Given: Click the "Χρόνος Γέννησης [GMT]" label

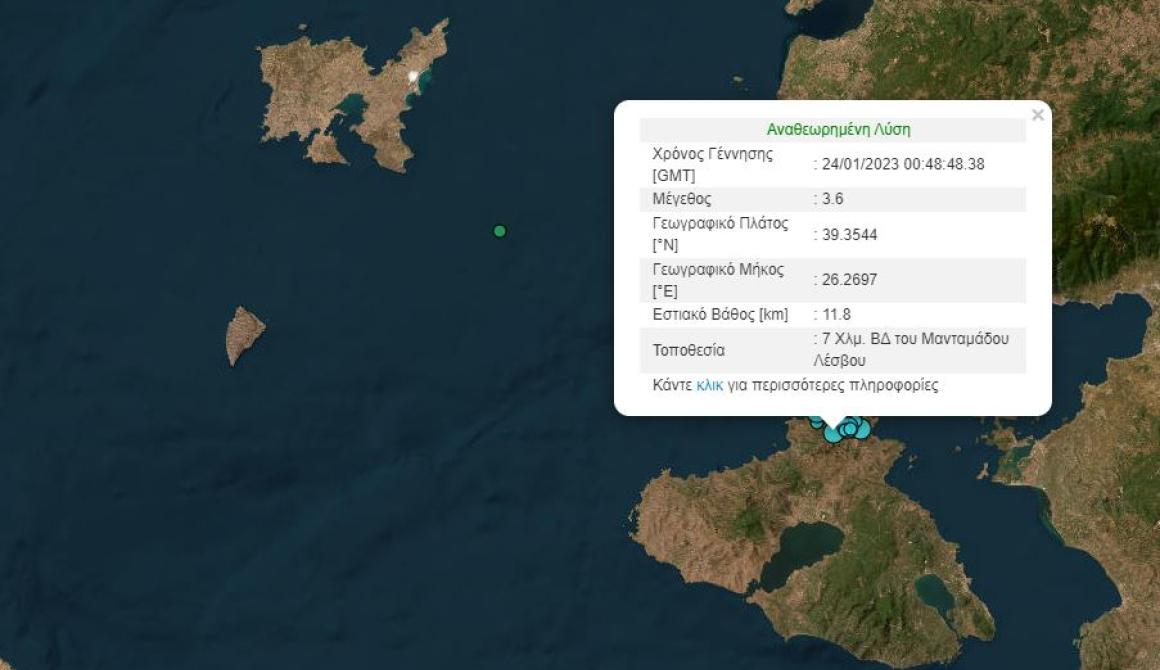Looking at the screenshot, I should (x=712, y=164).
